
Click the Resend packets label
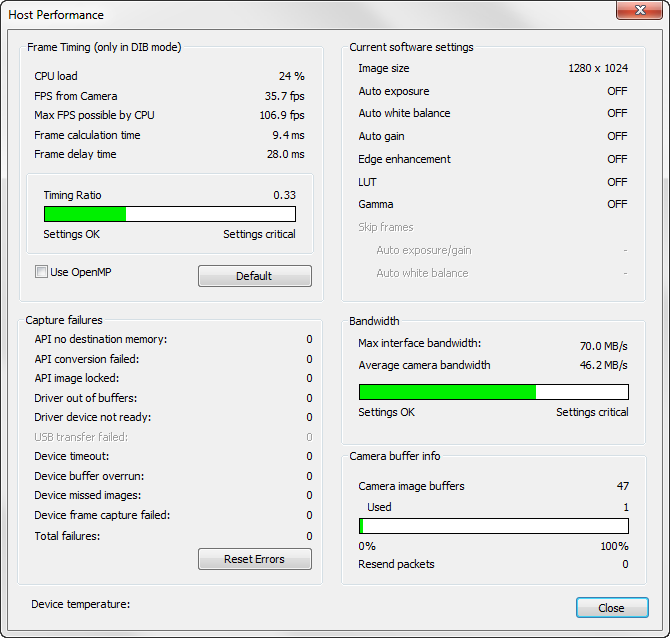396,564
